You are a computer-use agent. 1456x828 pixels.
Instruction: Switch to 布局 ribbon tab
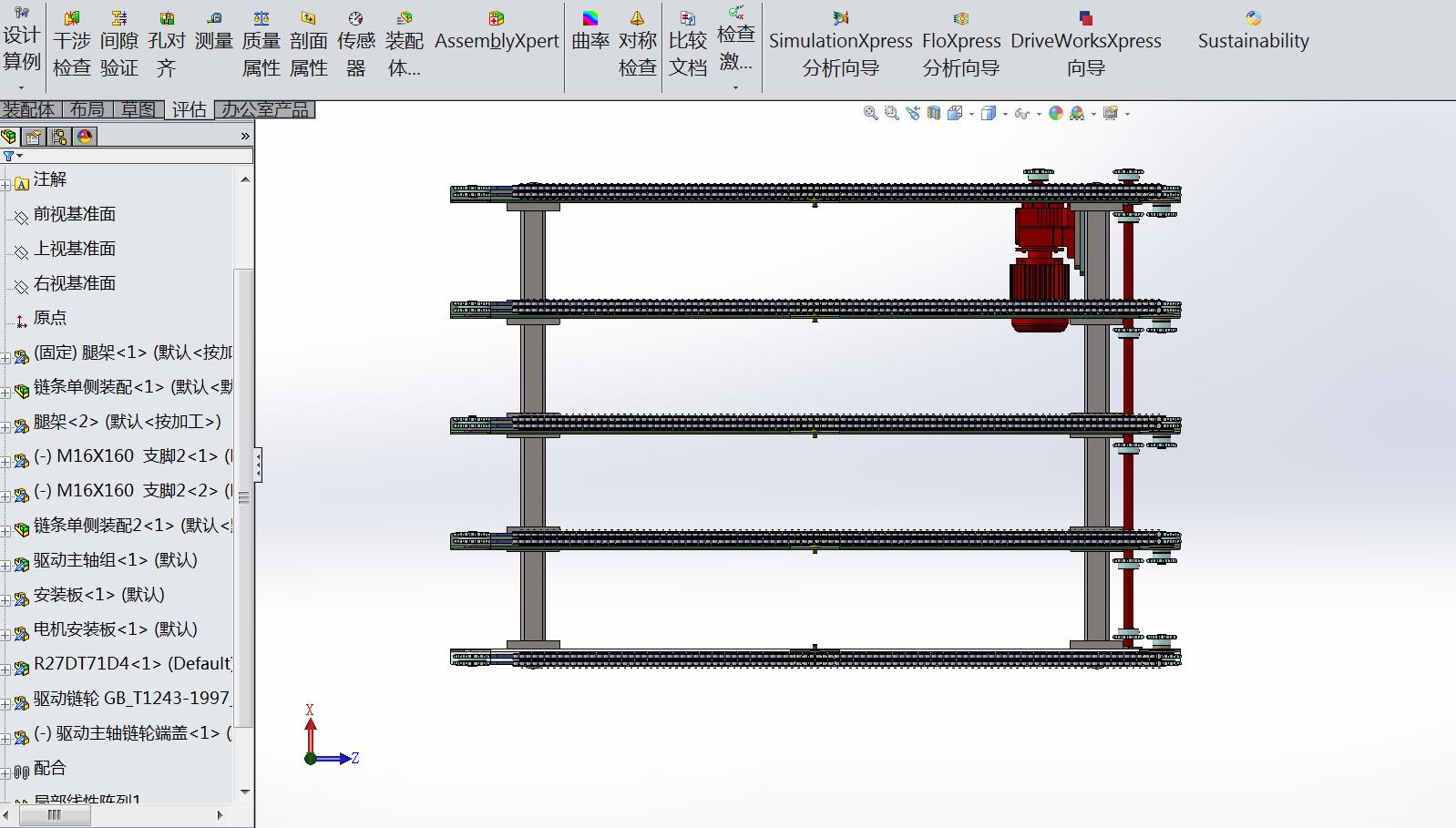87,109
